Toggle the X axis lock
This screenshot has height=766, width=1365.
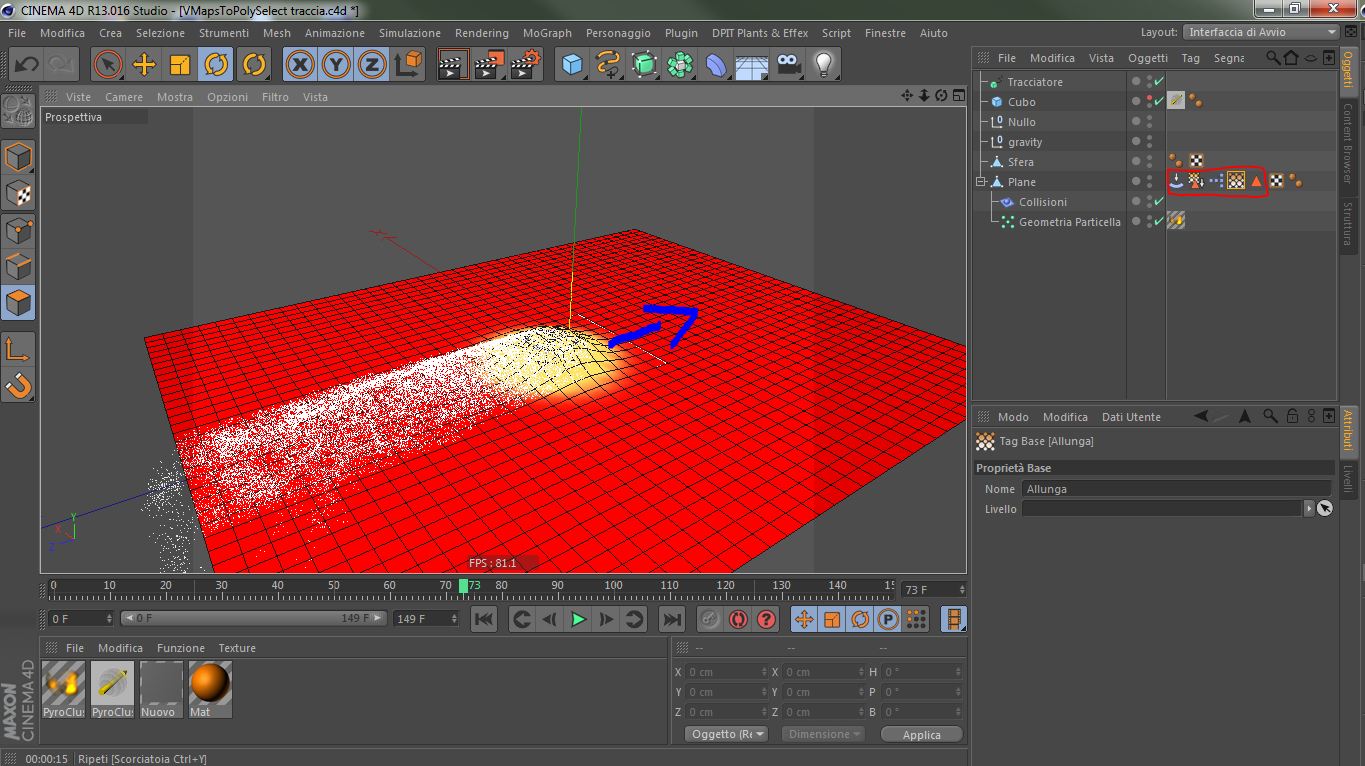tap(299, 65)
